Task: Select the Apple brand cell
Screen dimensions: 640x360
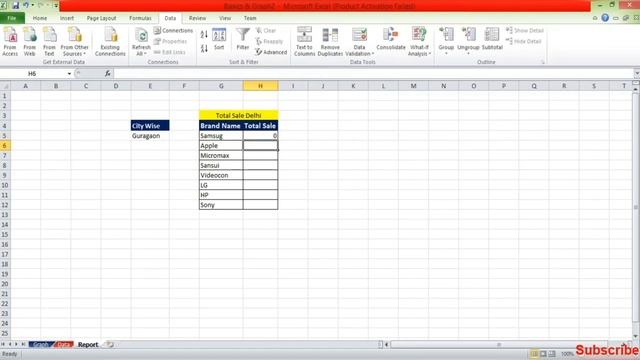Action: pyautogui.click(x=221, y=146)
